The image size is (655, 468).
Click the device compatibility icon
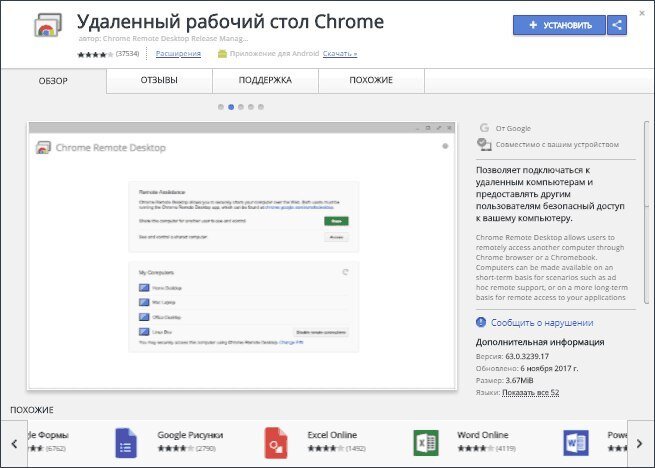click(x=484, y=144)
